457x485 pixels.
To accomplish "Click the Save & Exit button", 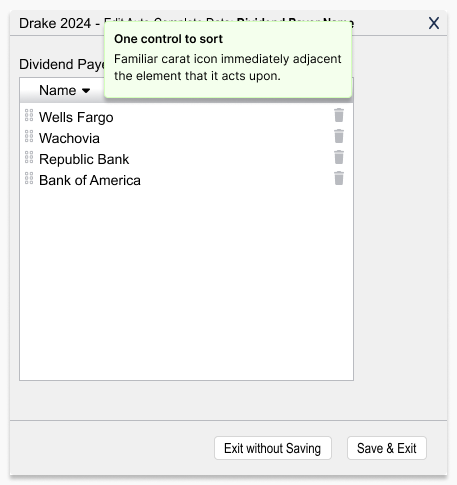I will 387,448.
